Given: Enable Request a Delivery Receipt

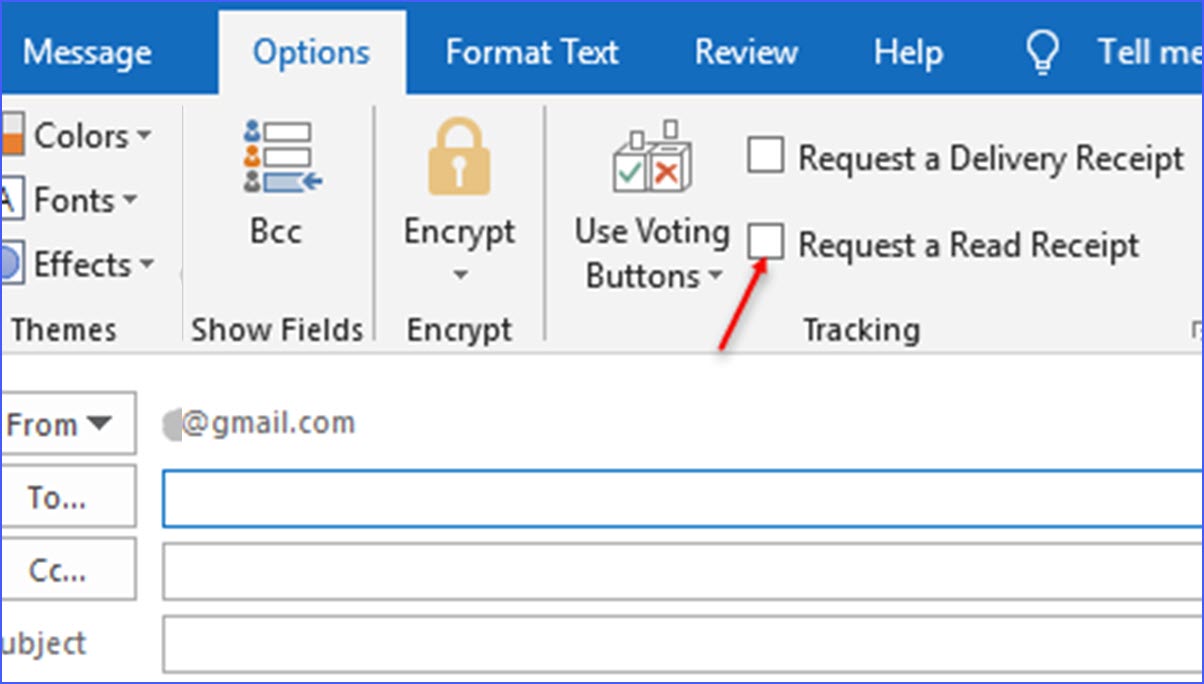Looking at the screenshot, I should [x=765, y=155].
